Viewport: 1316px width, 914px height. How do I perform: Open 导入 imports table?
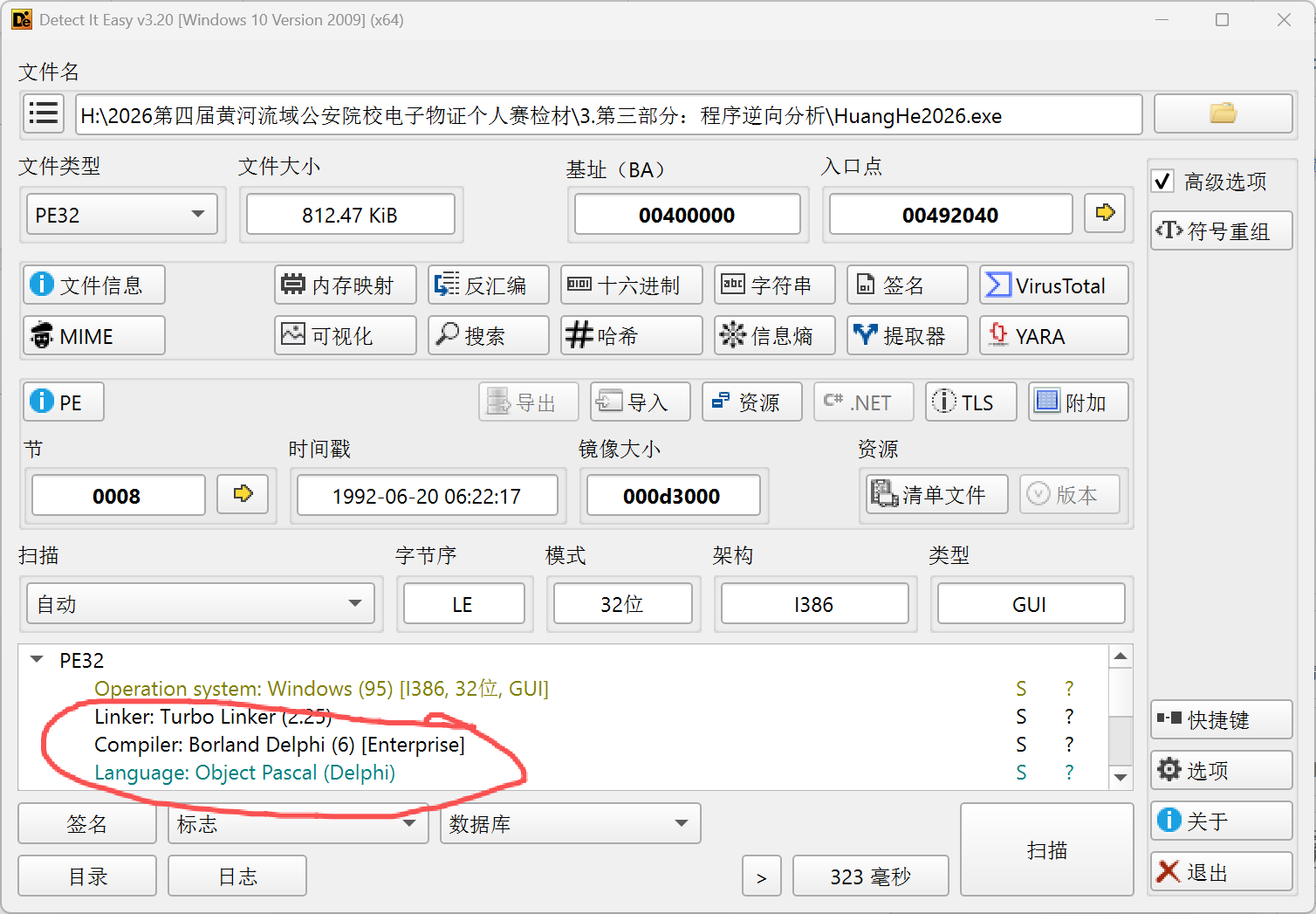641,402
